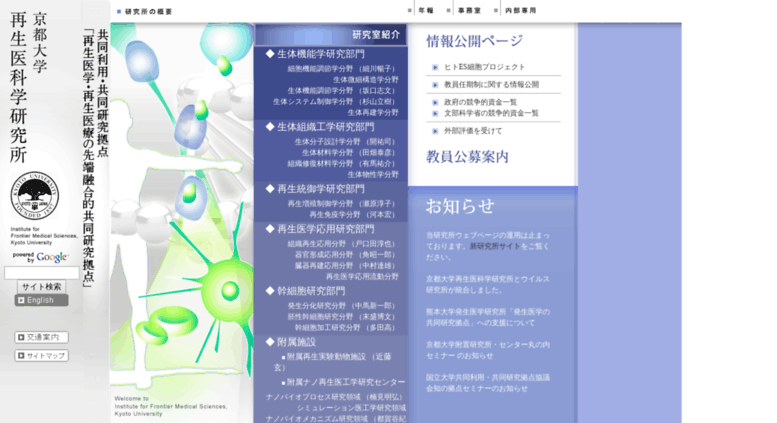Open ヒトES細胞プロジェクト link
Screen dimensions: 777x423
point(484,67)
